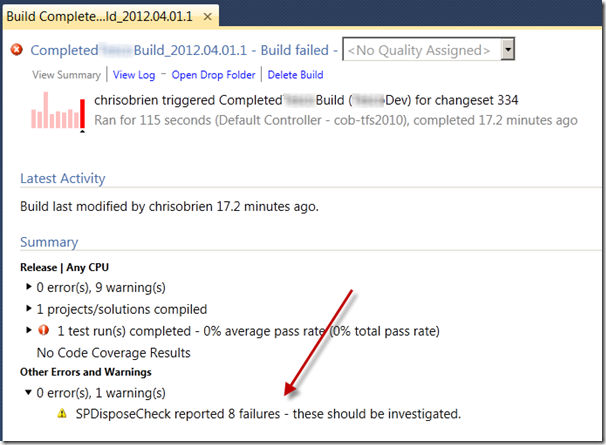Click the build history bar chart
The image size is (606, 445).
coord(58,110)
